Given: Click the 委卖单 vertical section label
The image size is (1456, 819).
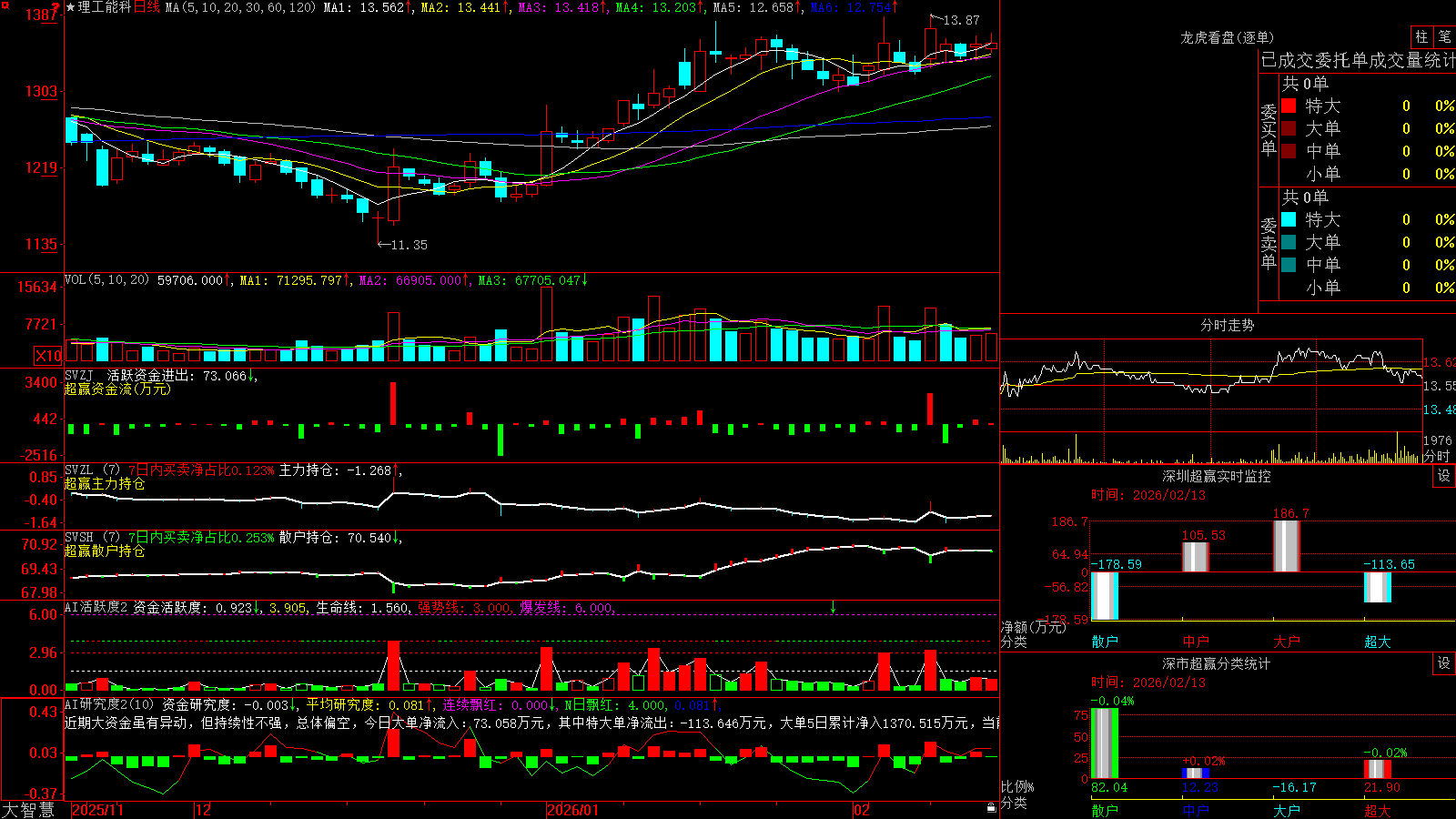Looking at the screenshot, I should [x=1269, y=244].
